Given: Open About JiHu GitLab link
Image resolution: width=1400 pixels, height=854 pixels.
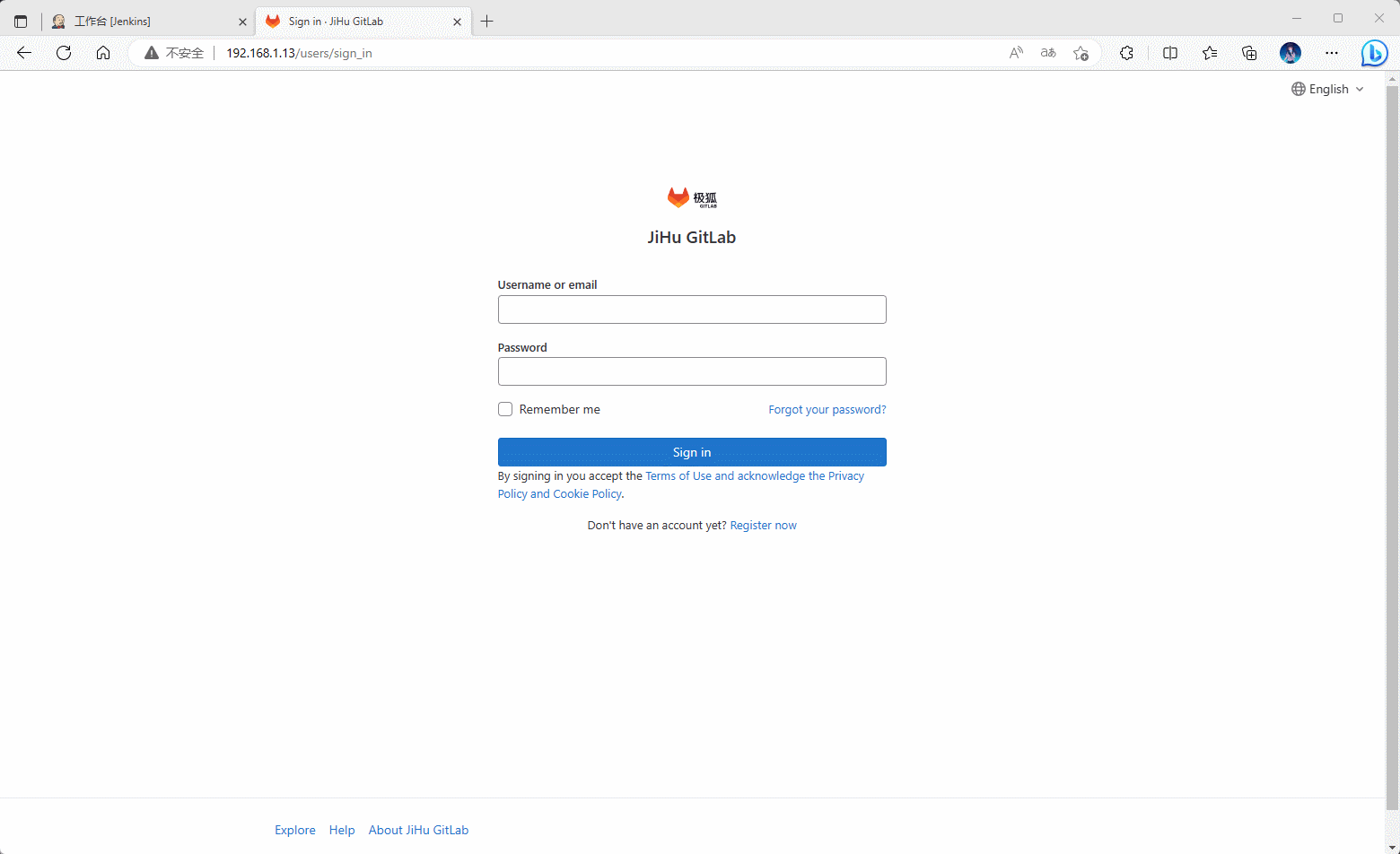Looking at the screenshot, I should click(x=418, y=830).
